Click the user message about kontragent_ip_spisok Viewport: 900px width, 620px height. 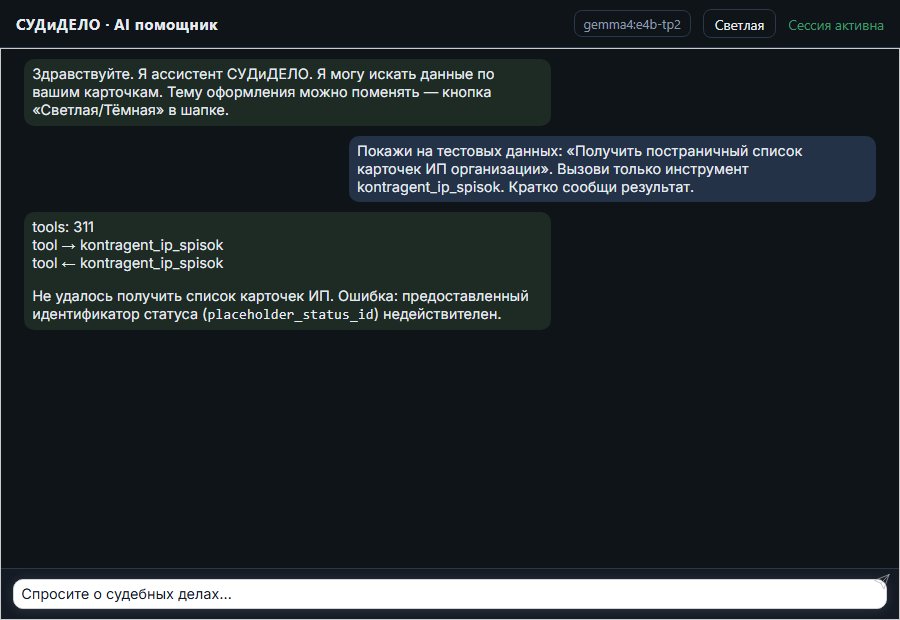[612, 169]
